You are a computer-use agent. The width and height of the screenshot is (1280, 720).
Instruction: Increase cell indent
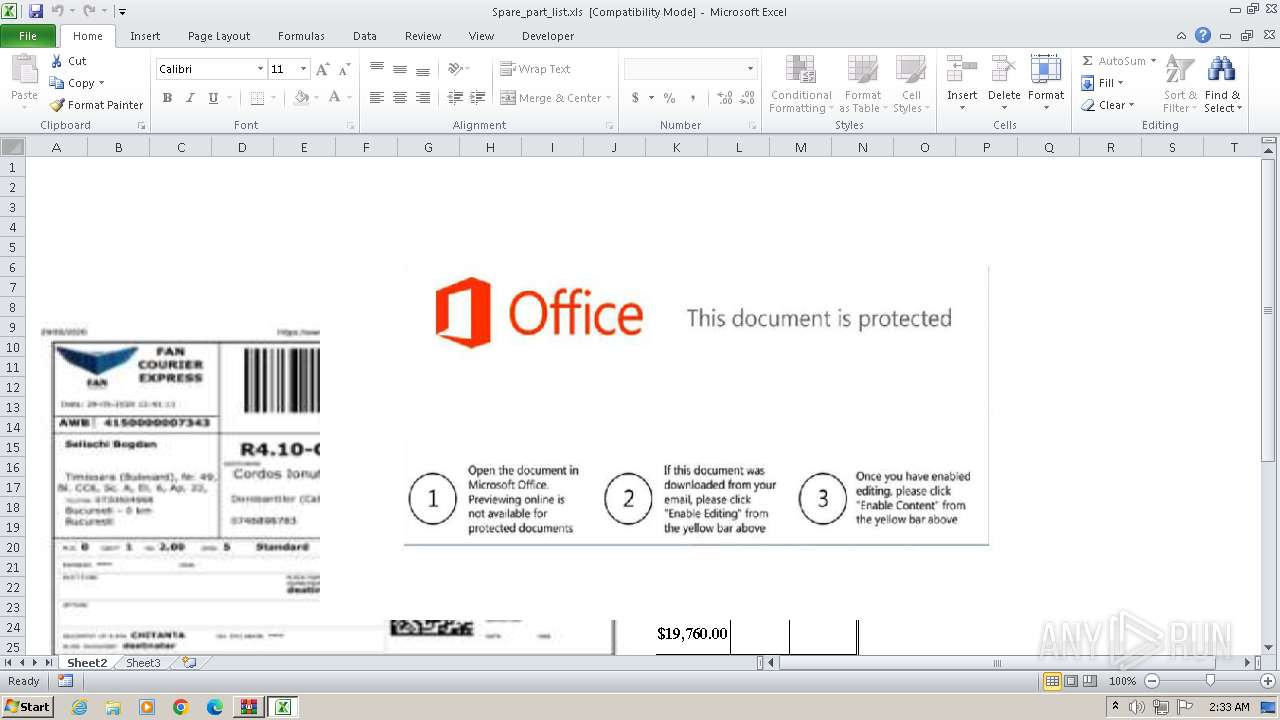[x=478, y=98]
